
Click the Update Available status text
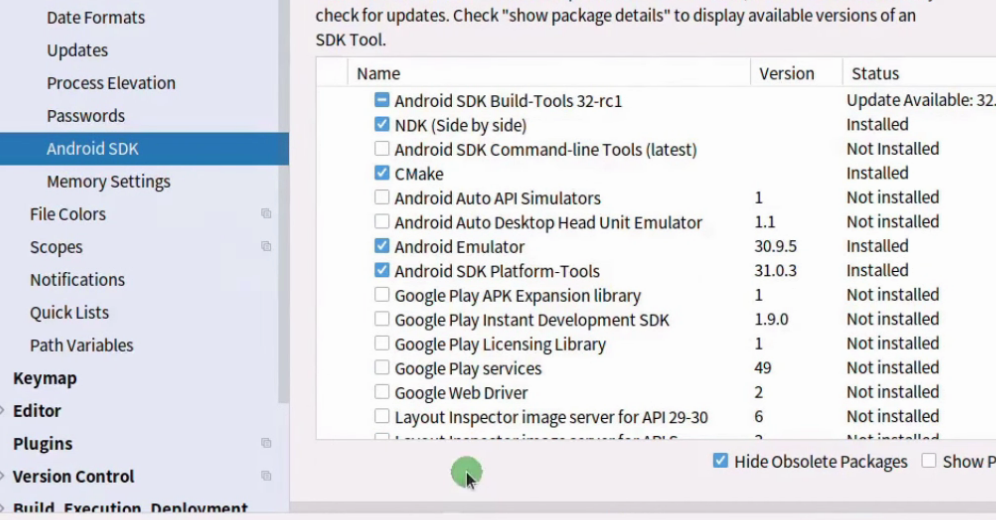click(x=921, y=100)
